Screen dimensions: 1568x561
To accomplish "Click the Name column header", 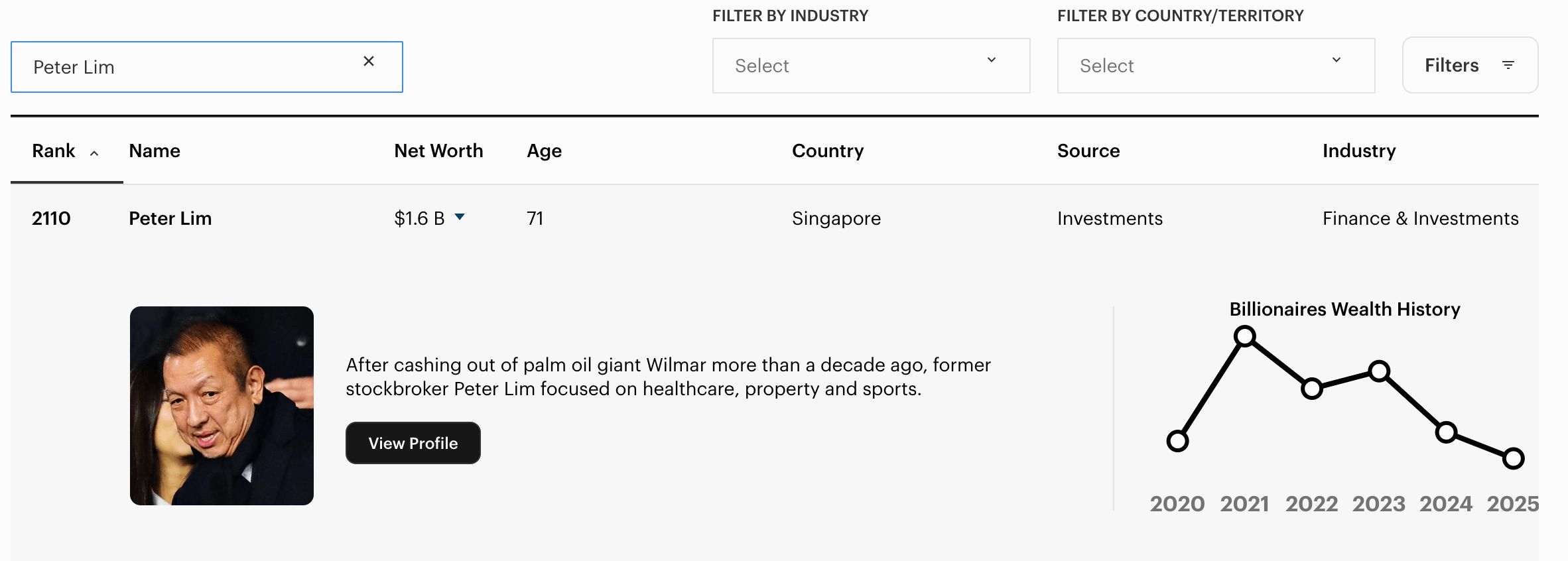I will point(154,151).
